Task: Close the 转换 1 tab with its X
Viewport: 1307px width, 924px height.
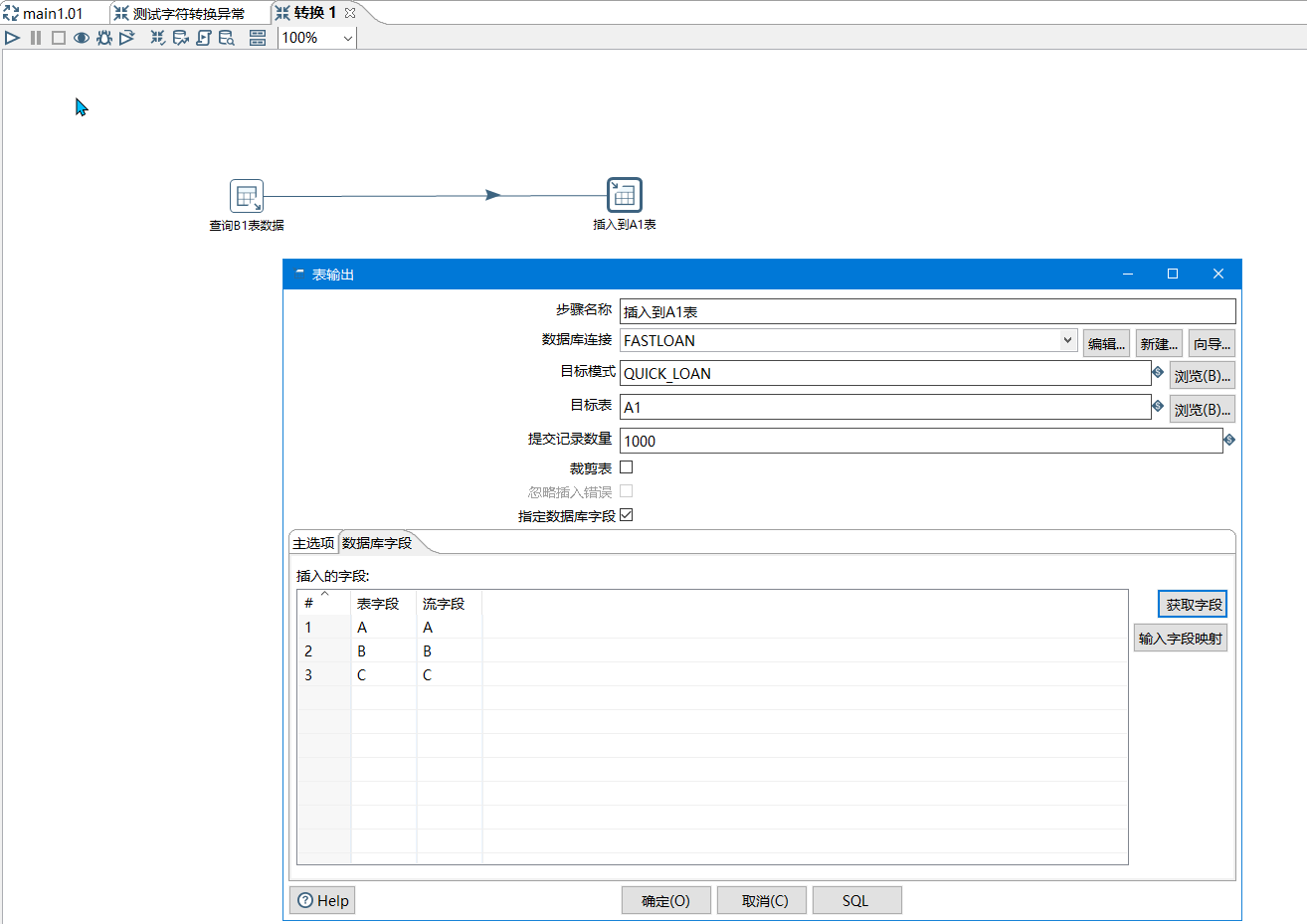Action: tap(350, 13)
